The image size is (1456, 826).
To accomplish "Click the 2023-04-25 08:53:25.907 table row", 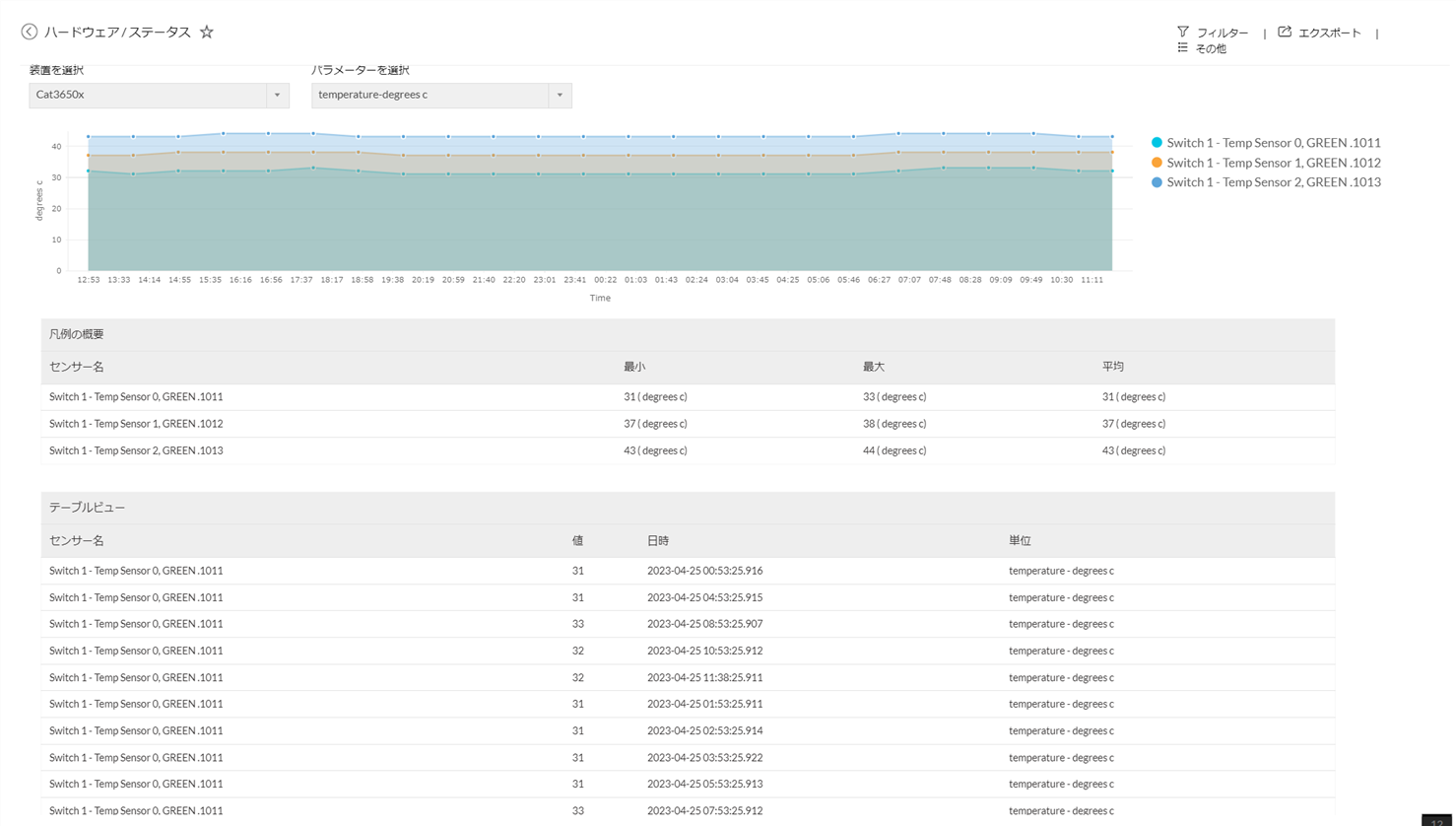I will pos(704,624).
